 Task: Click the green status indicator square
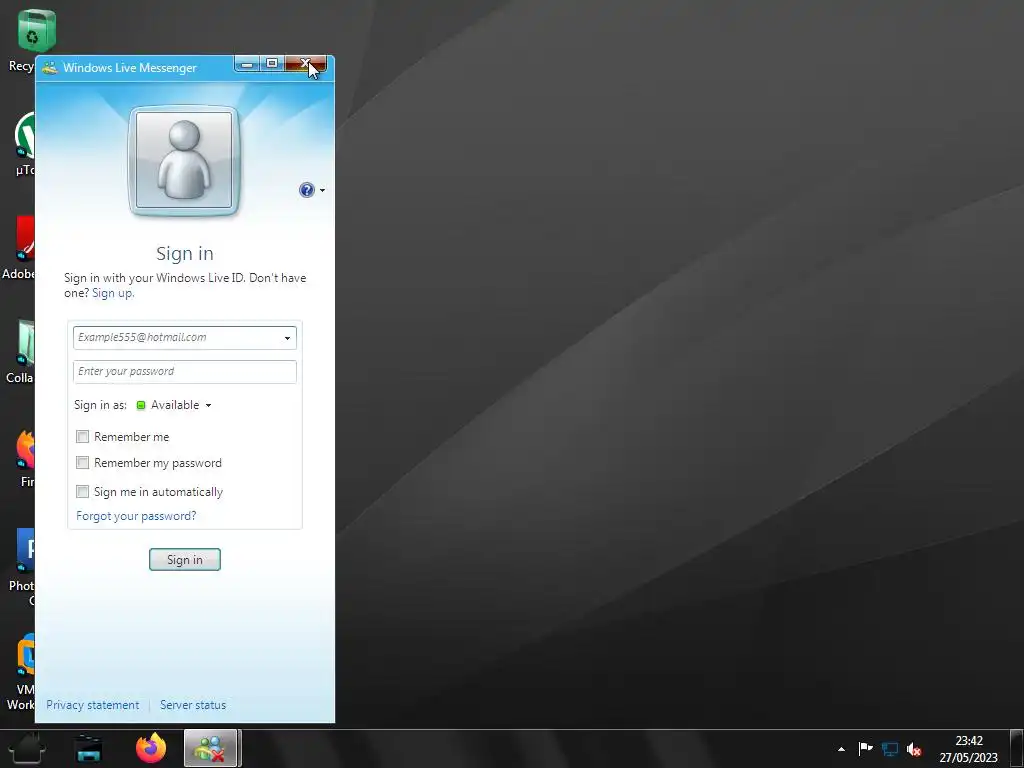140,406
